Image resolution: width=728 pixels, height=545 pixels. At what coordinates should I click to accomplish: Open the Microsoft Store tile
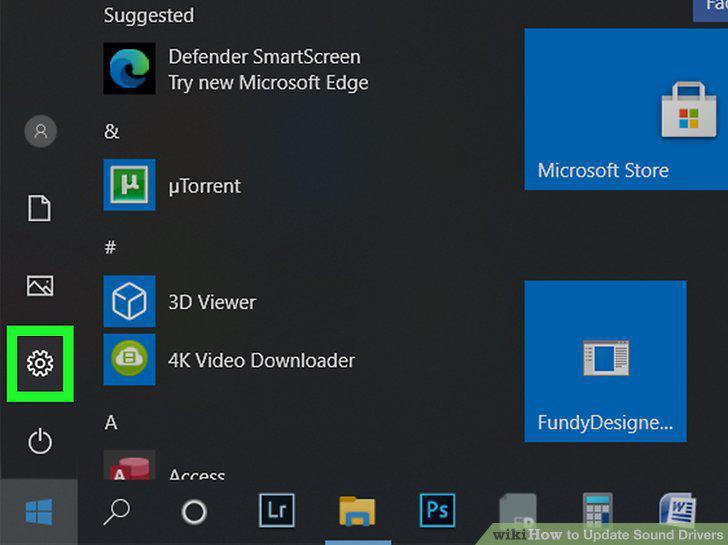point(626,109)
